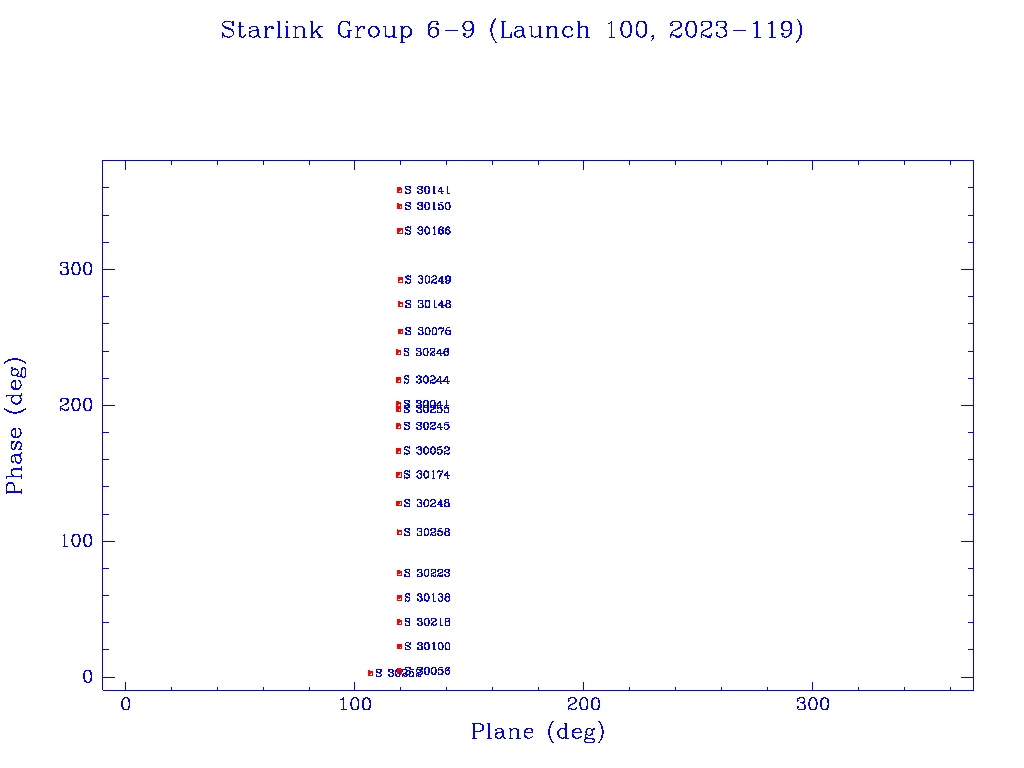
Task: Click the red marker beside S 30141
Action: click(399, 190)
